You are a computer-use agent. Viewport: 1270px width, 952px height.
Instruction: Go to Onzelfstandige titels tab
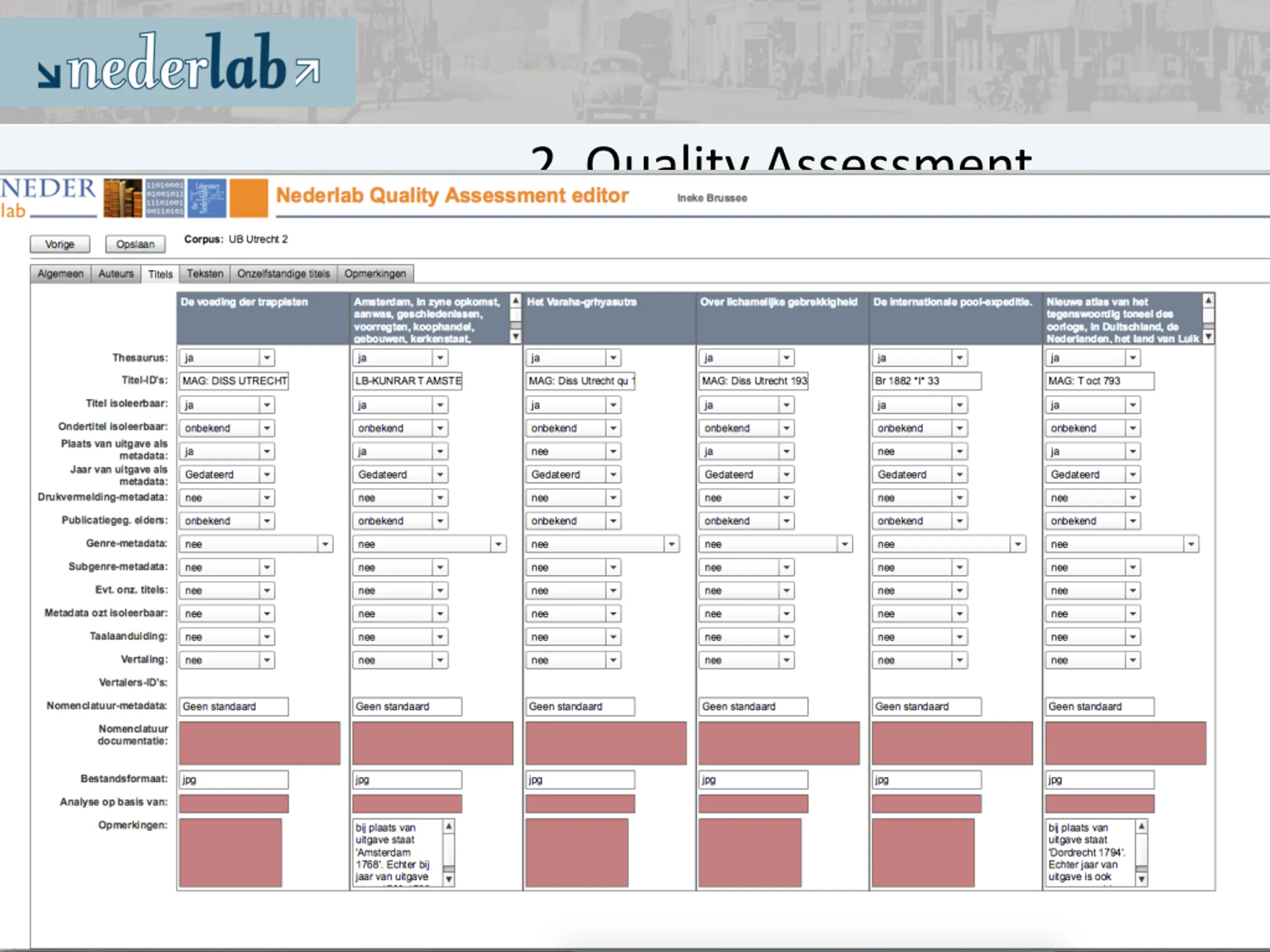[x=284, y=274]
